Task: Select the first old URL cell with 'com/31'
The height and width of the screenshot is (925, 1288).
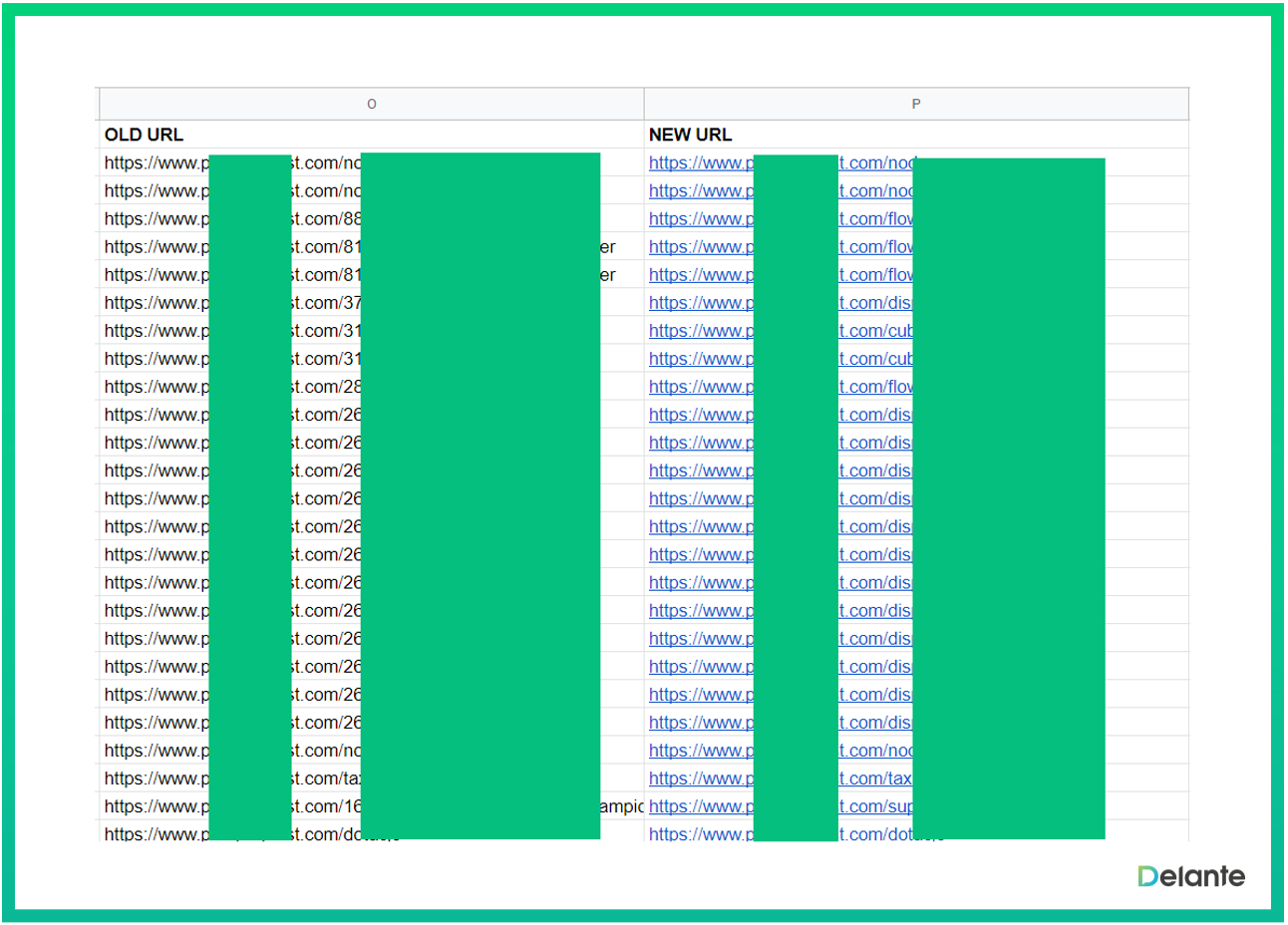Action: [157, 331]
